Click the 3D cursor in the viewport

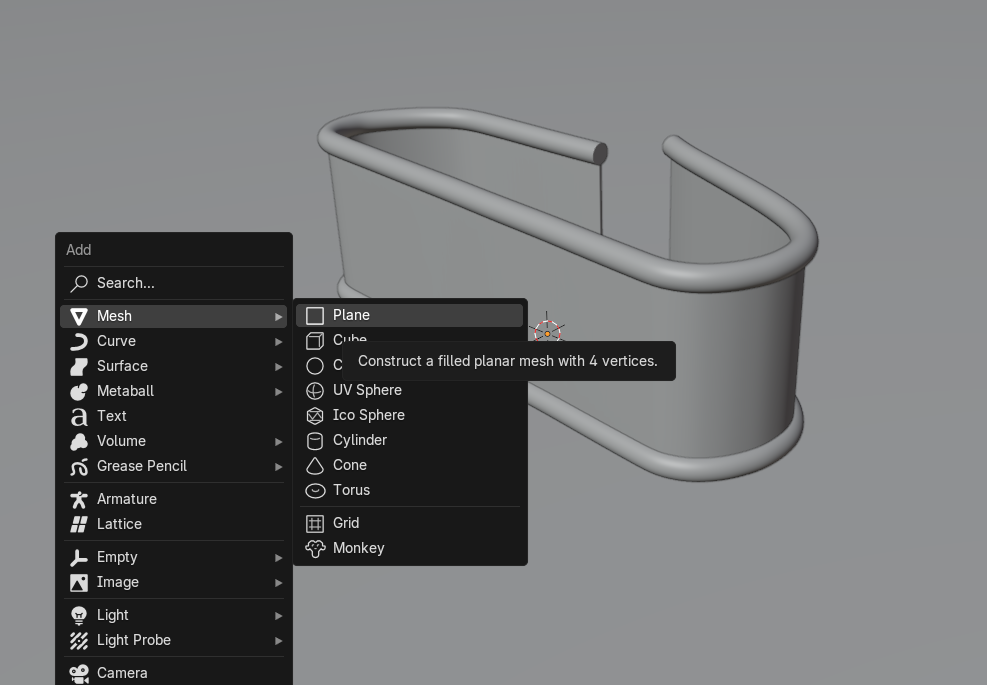547,332
